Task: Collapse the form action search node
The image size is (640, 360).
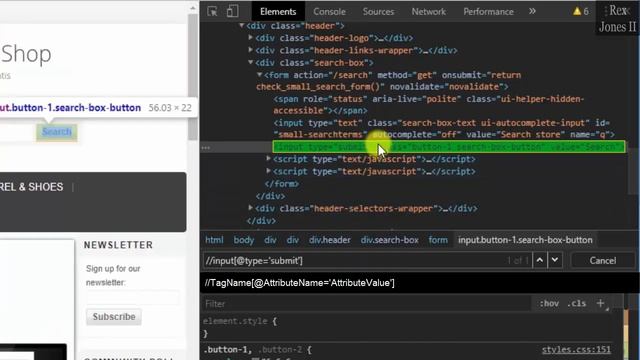Action: tap(259, 75)
